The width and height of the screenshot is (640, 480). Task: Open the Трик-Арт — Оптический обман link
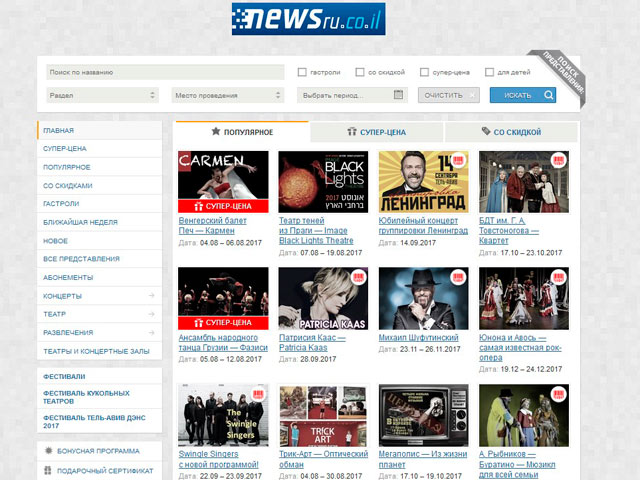pos(324,459)
